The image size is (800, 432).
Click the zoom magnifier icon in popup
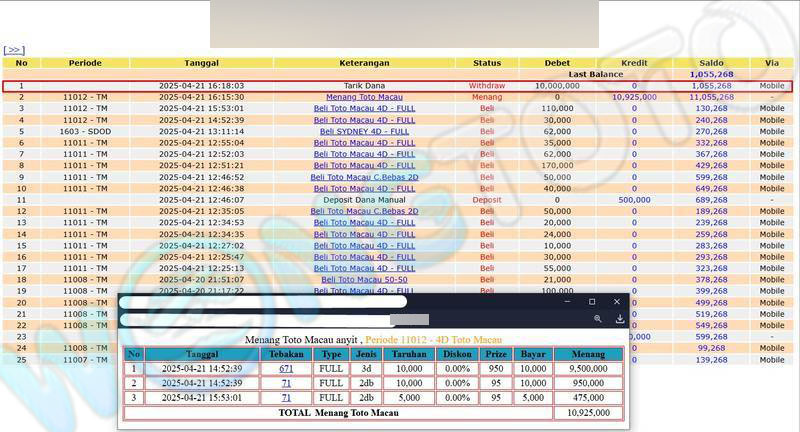pos(597,319)
